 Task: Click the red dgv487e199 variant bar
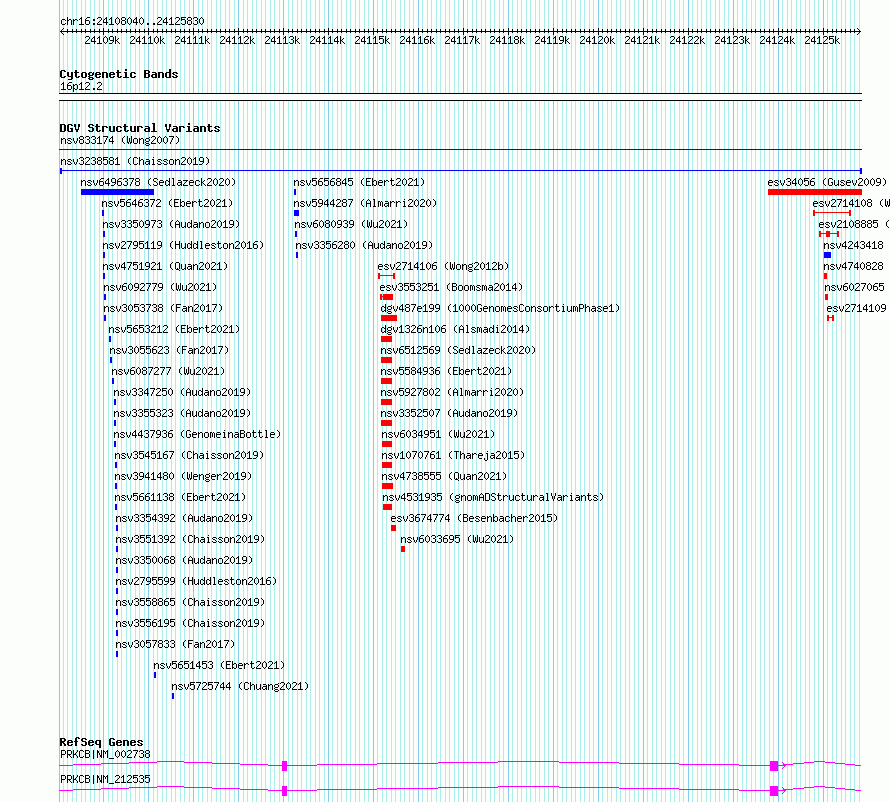389,318
